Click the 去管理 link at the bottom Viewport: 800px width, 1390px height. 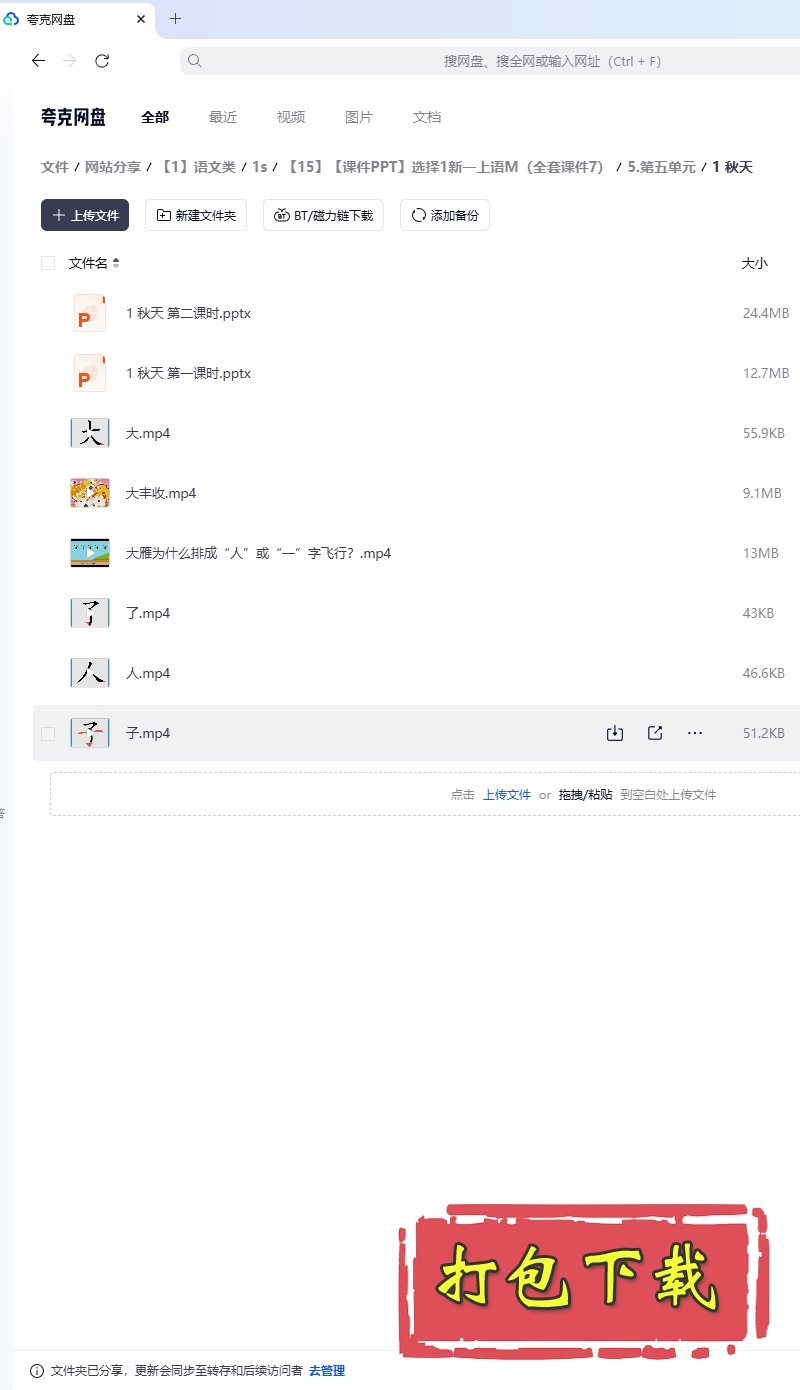click(x=327, y=1370)
